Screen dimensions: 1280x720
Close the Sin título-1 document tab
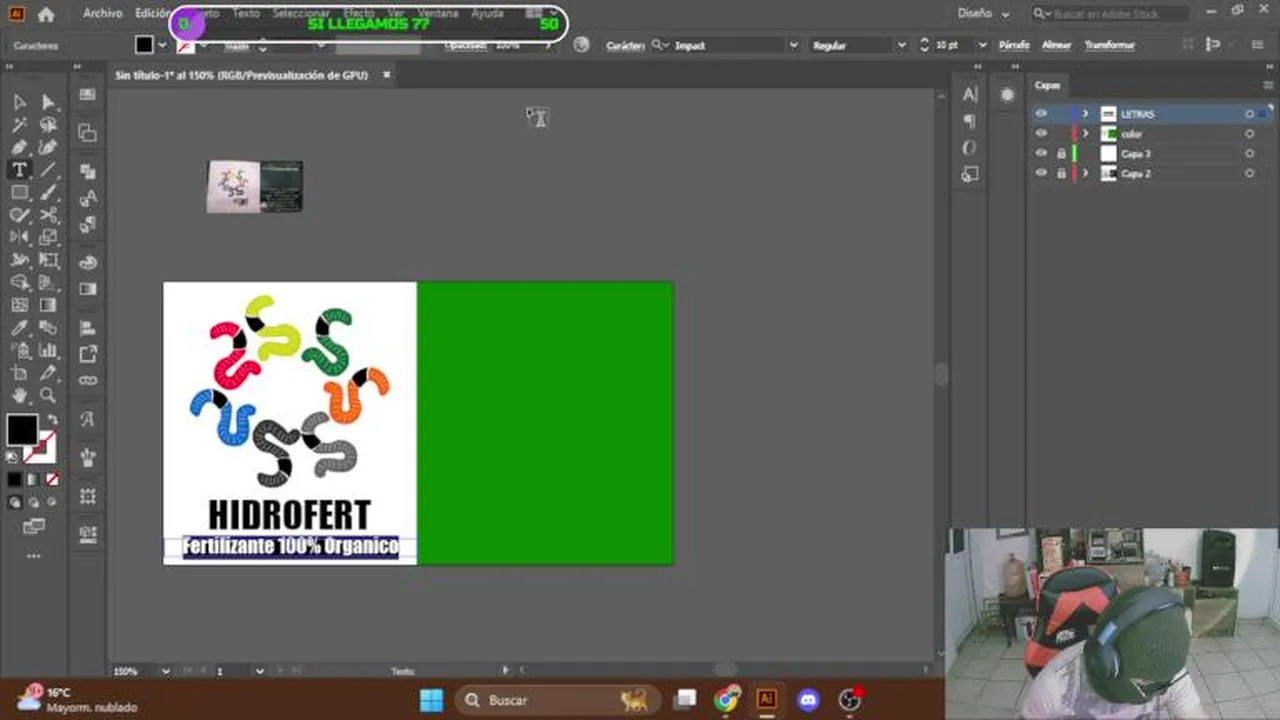pos(386,75)
